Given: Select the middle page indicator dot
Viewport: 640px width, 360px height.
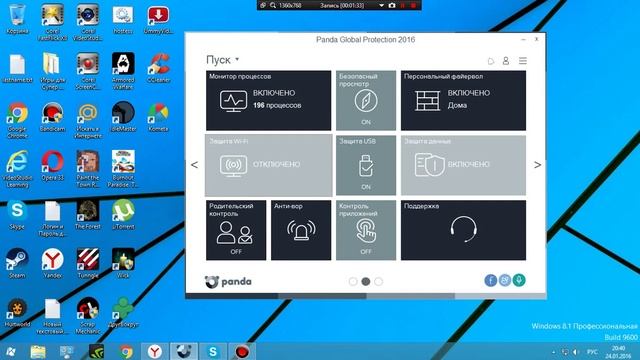Looking at the screenshot, I should [366, 281].
